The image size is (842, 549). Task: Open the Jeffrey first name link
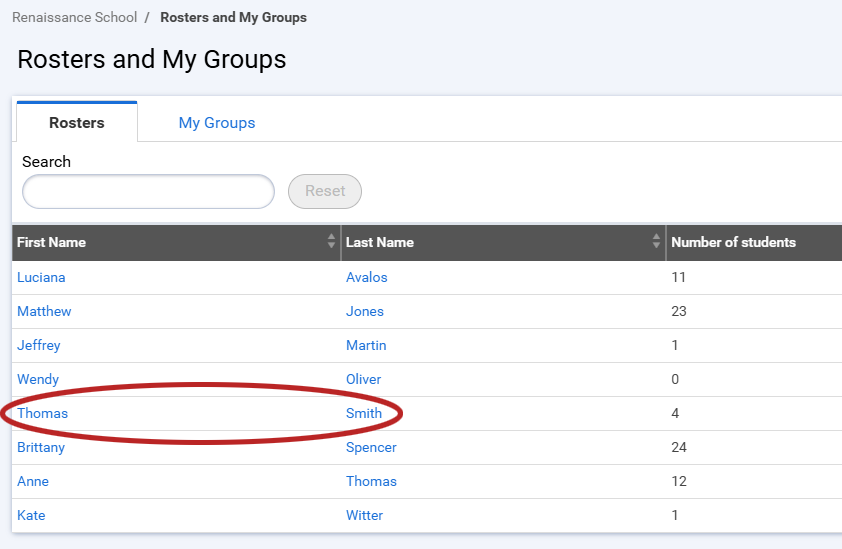(x=39, y=345)
